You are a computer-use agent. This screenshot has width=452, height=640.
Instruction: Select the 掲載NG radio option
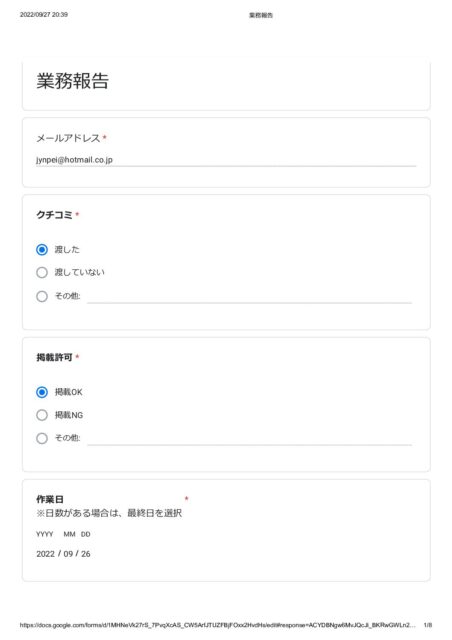(42, 415)
